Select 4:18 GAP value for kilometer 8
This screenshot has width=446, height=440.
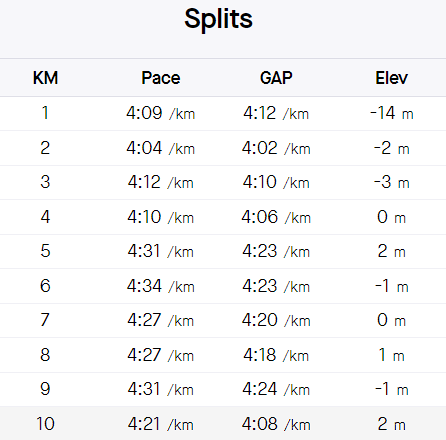[x=276, y=355]
